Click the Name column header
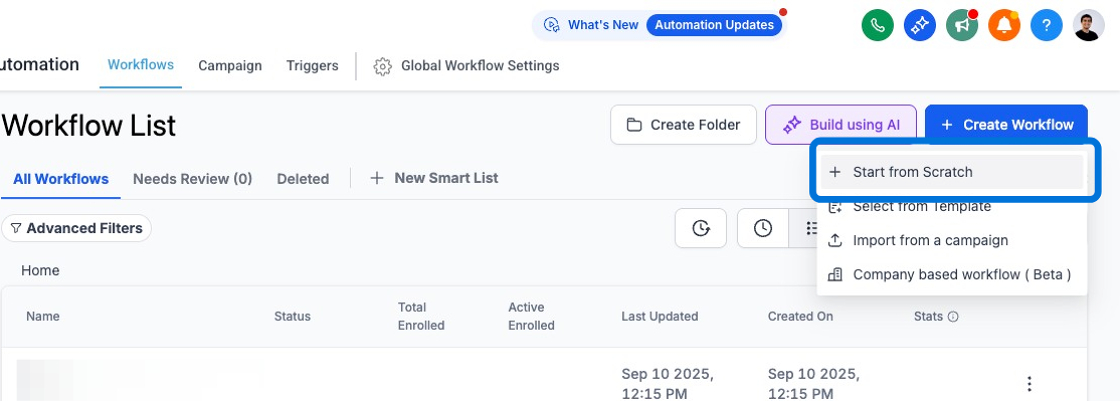1120x401 pixels. 43,317
